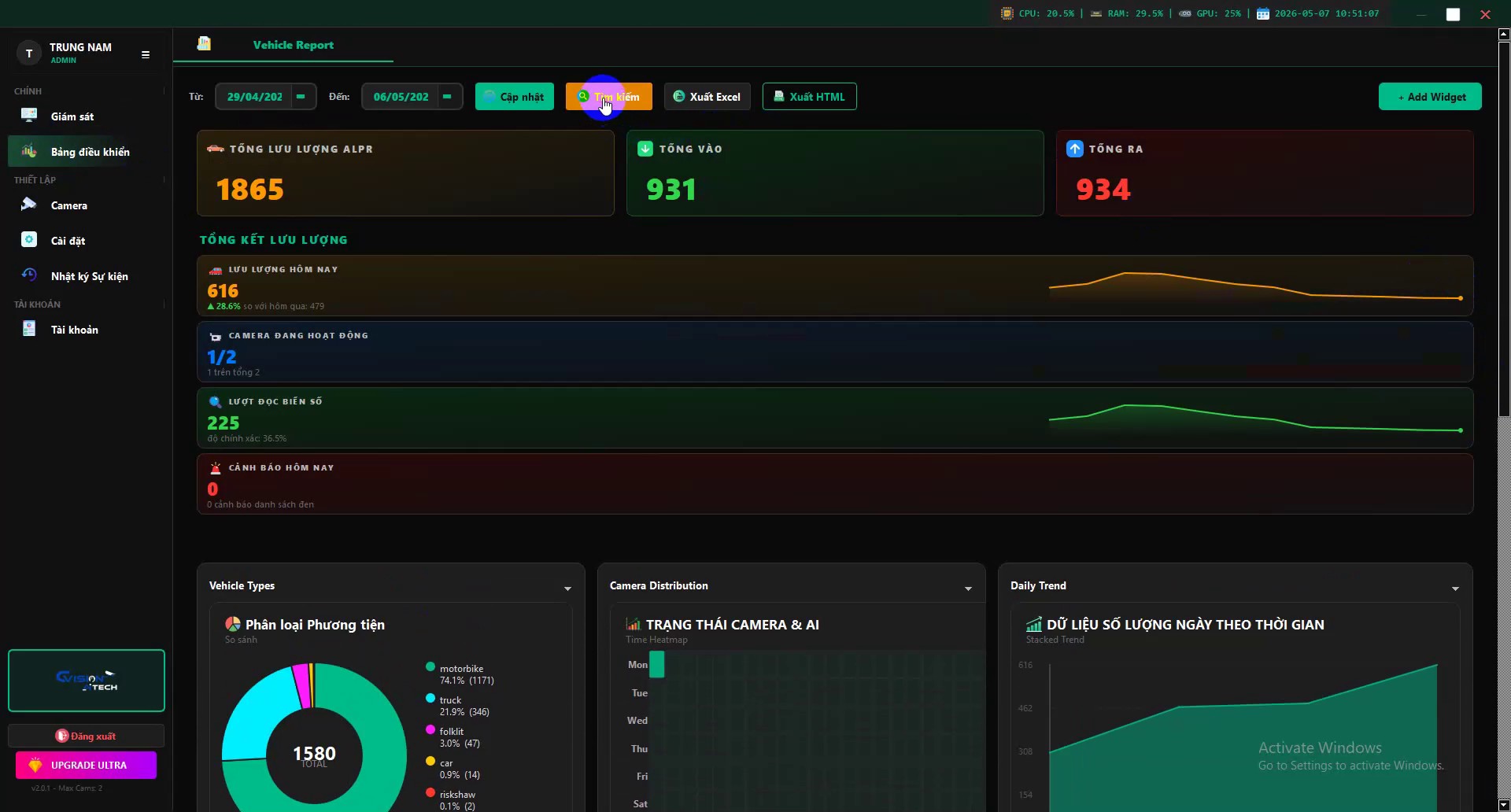Viewport: 1511px width, 812px height.
Task: Open calendar picker for end date
Action: 447,97
